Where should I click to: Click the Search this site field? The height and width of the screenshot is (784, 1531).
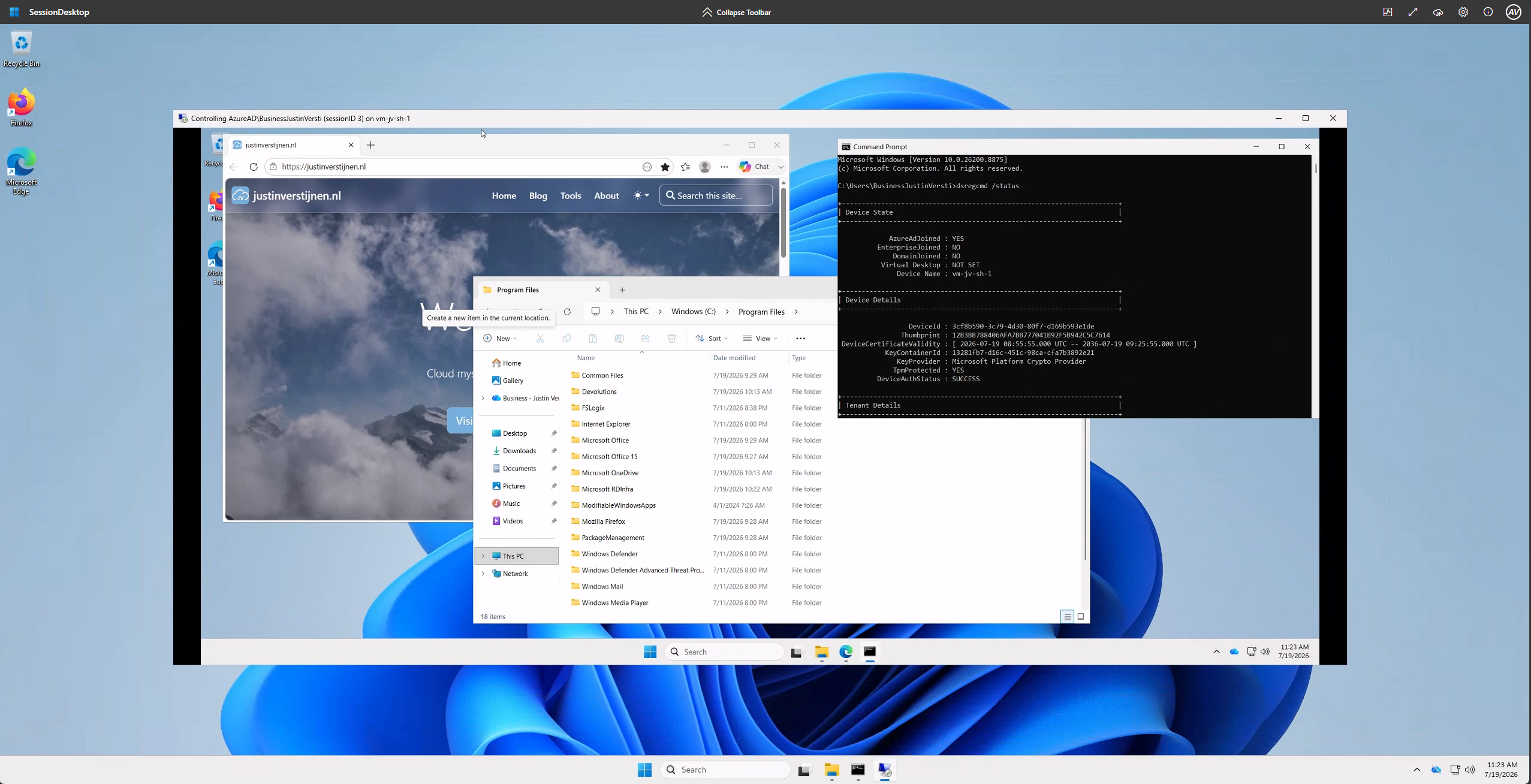[x=716, y=195]
